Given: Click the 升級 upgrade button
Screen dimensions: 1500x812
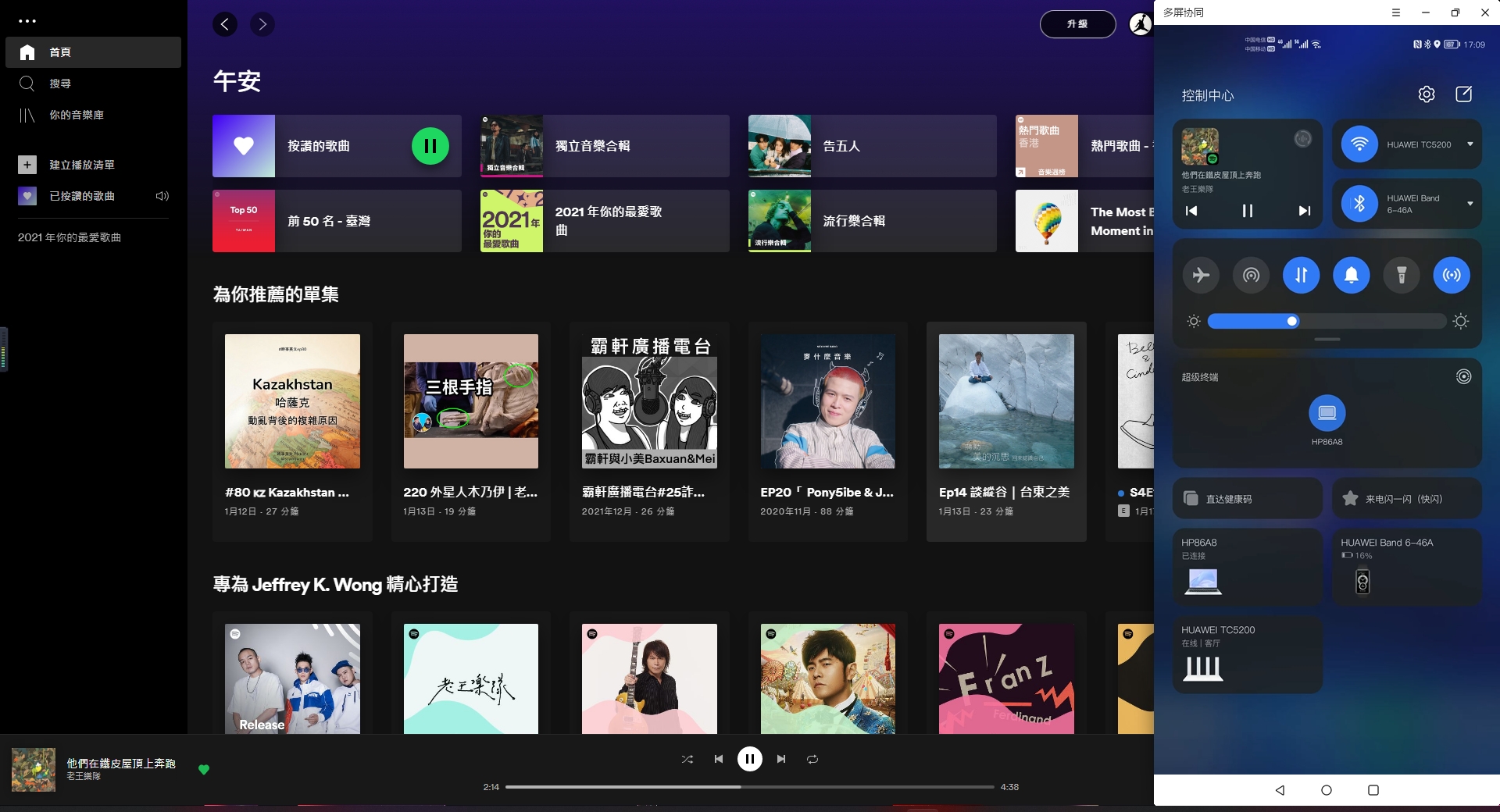Looking at the screenshot, I should (1077, 24).
